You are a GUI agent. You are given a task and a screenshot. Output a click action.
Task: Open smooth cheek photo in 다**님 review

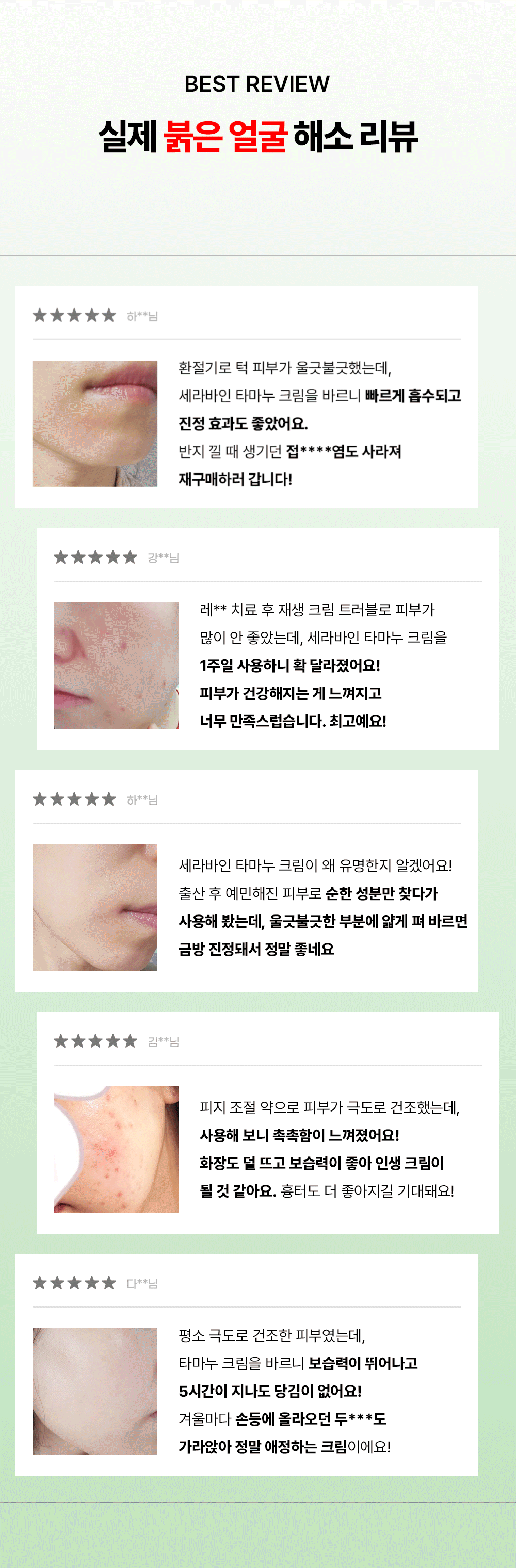coord(95,1392)
